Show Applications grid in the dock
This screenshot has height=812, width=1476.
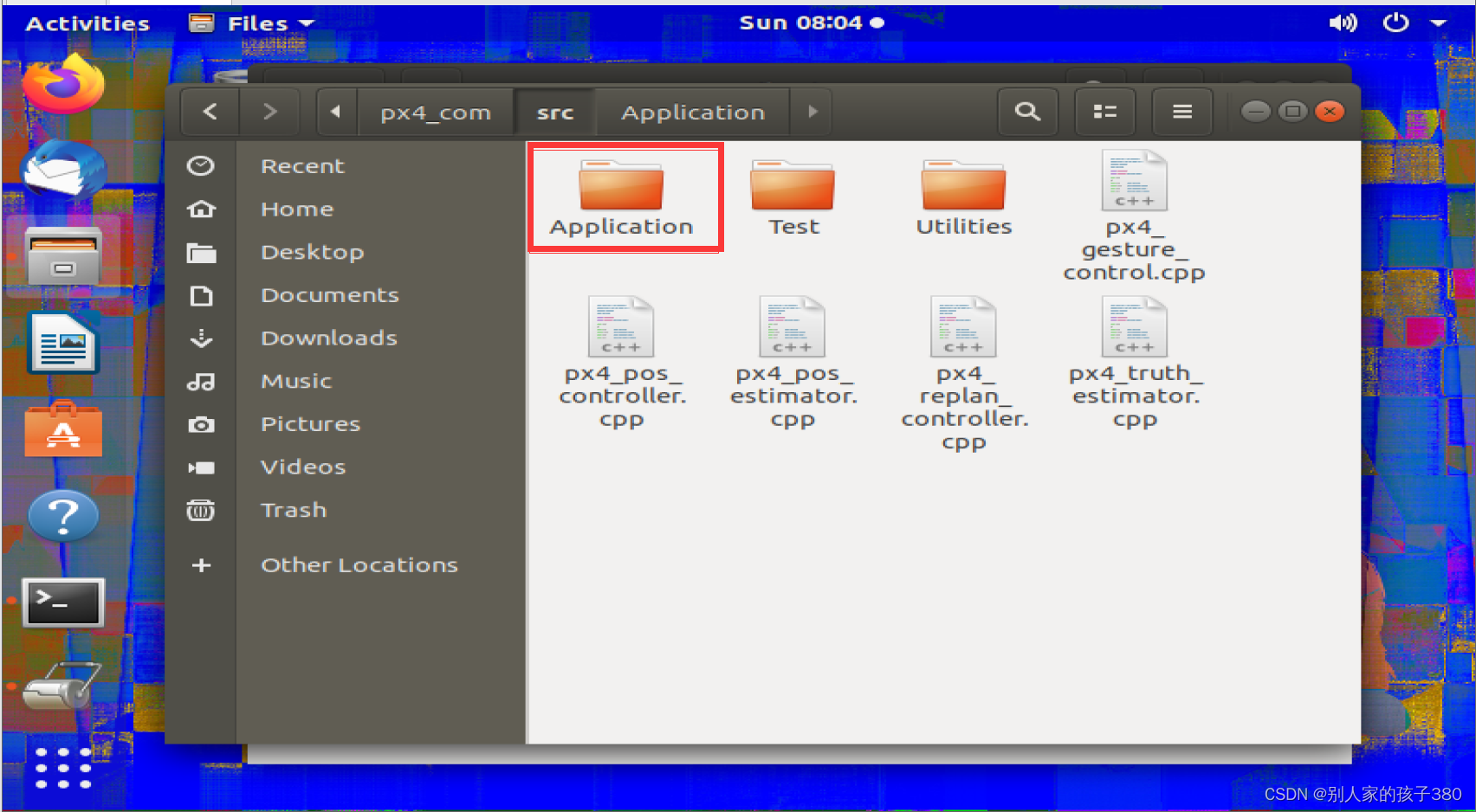(x=63, y=768)
